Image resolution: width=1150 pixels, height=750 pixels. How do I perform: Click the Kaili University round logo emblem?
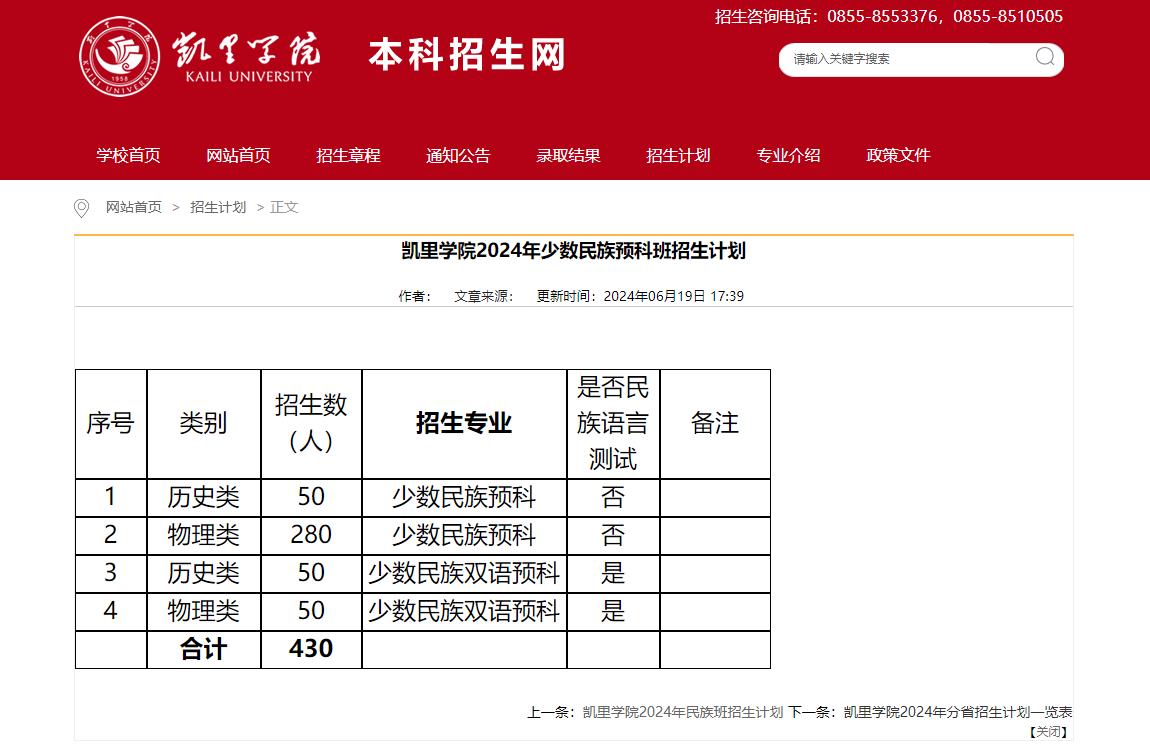point(120,56)
